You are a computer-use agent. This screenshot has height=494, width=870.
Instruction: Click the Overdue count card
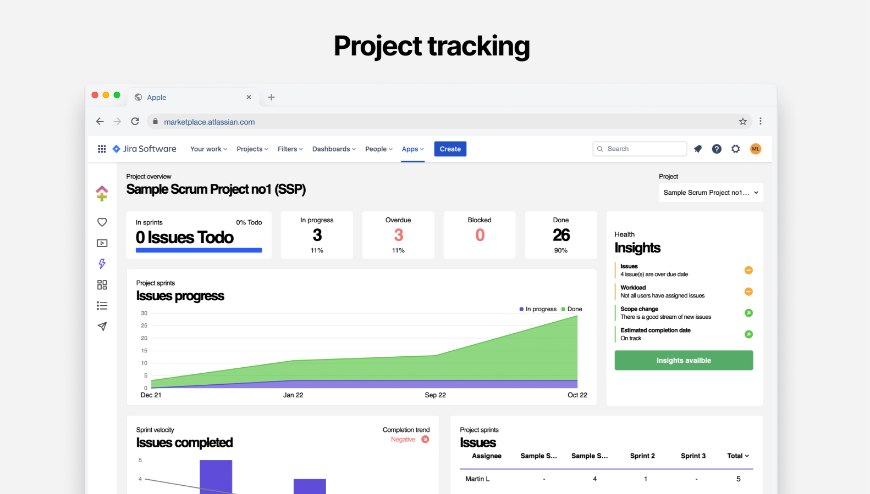point(398,235)
